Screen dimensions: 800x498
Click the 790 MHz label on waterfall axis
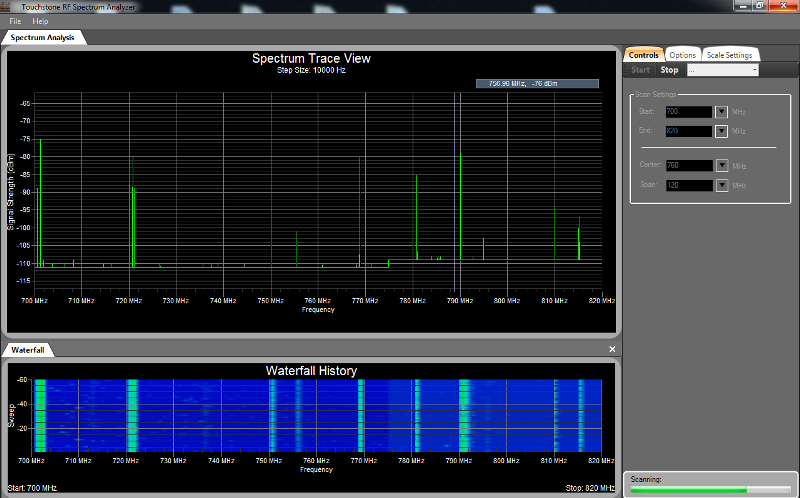point(459,461)
